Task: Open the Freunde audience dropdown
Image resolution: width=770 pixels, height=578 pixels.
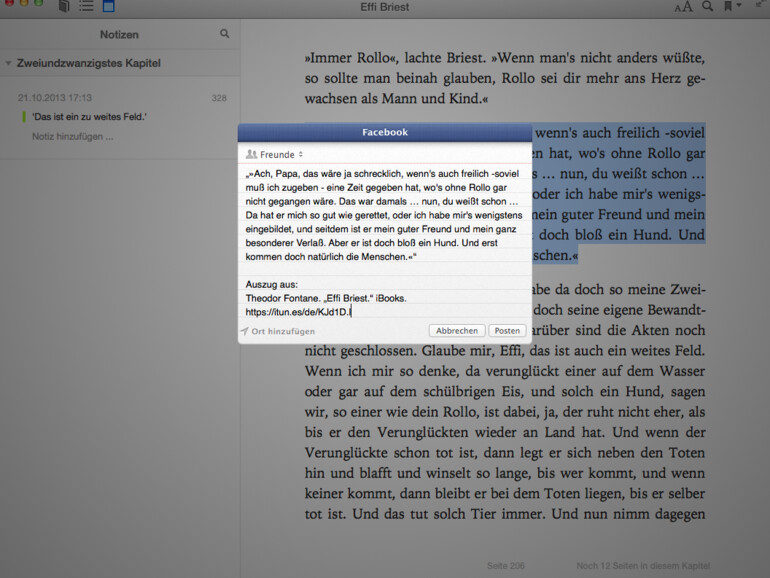Action: 275,155
